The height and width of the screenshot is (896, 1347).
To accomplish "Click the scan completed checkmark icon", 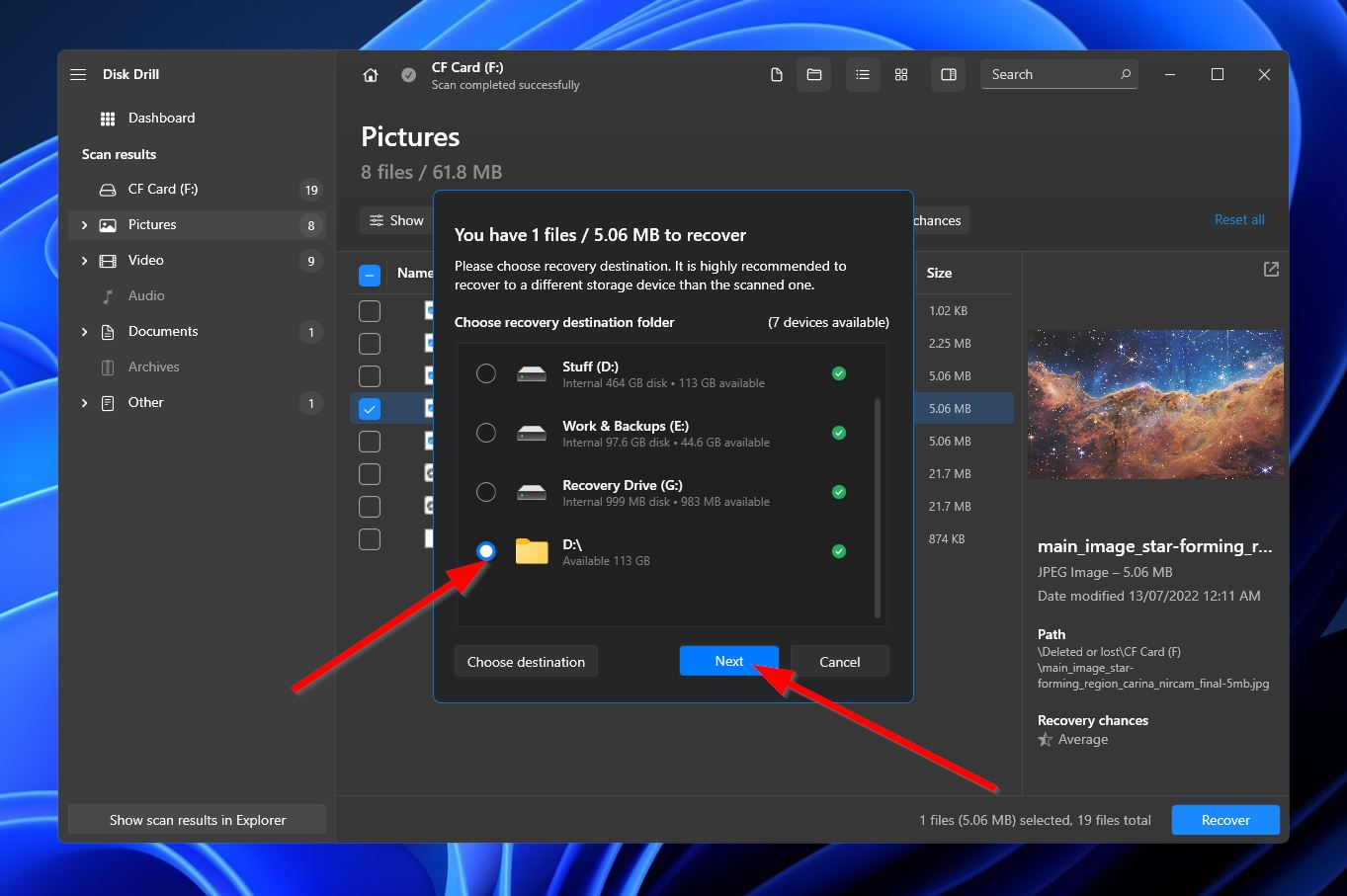I will click(408, 75).
